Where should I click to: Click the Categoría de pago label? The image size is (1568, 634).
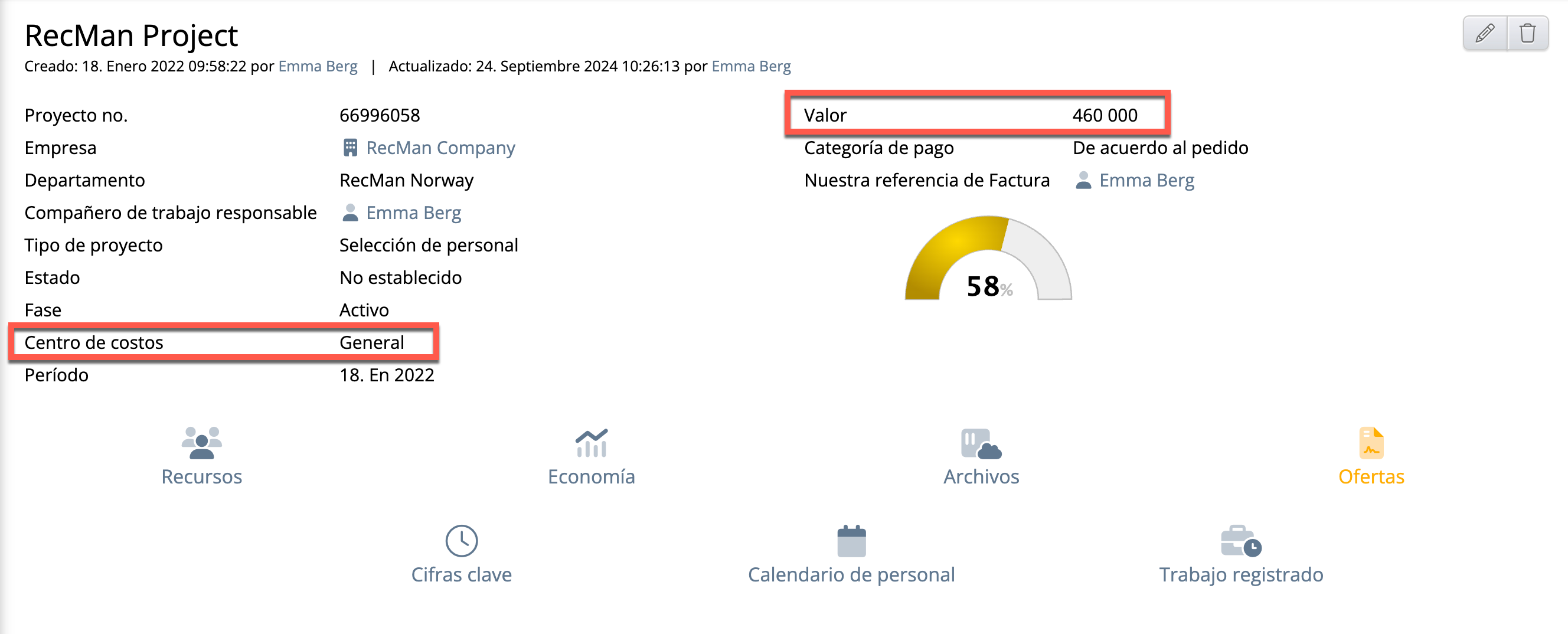(x=879, y=148)
